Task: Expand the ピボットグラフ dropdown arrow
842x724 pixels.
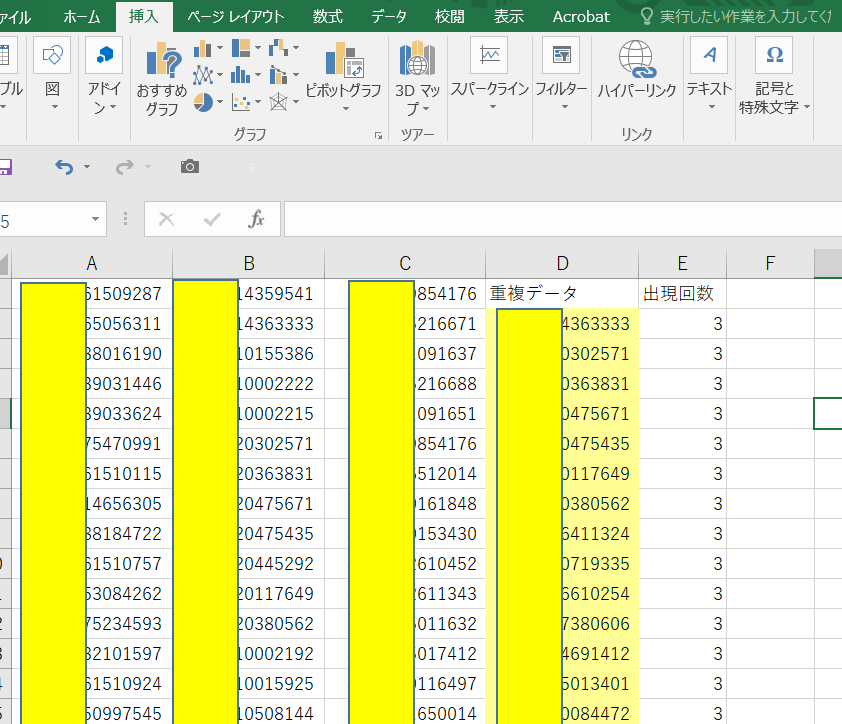Action: [346, 108]
